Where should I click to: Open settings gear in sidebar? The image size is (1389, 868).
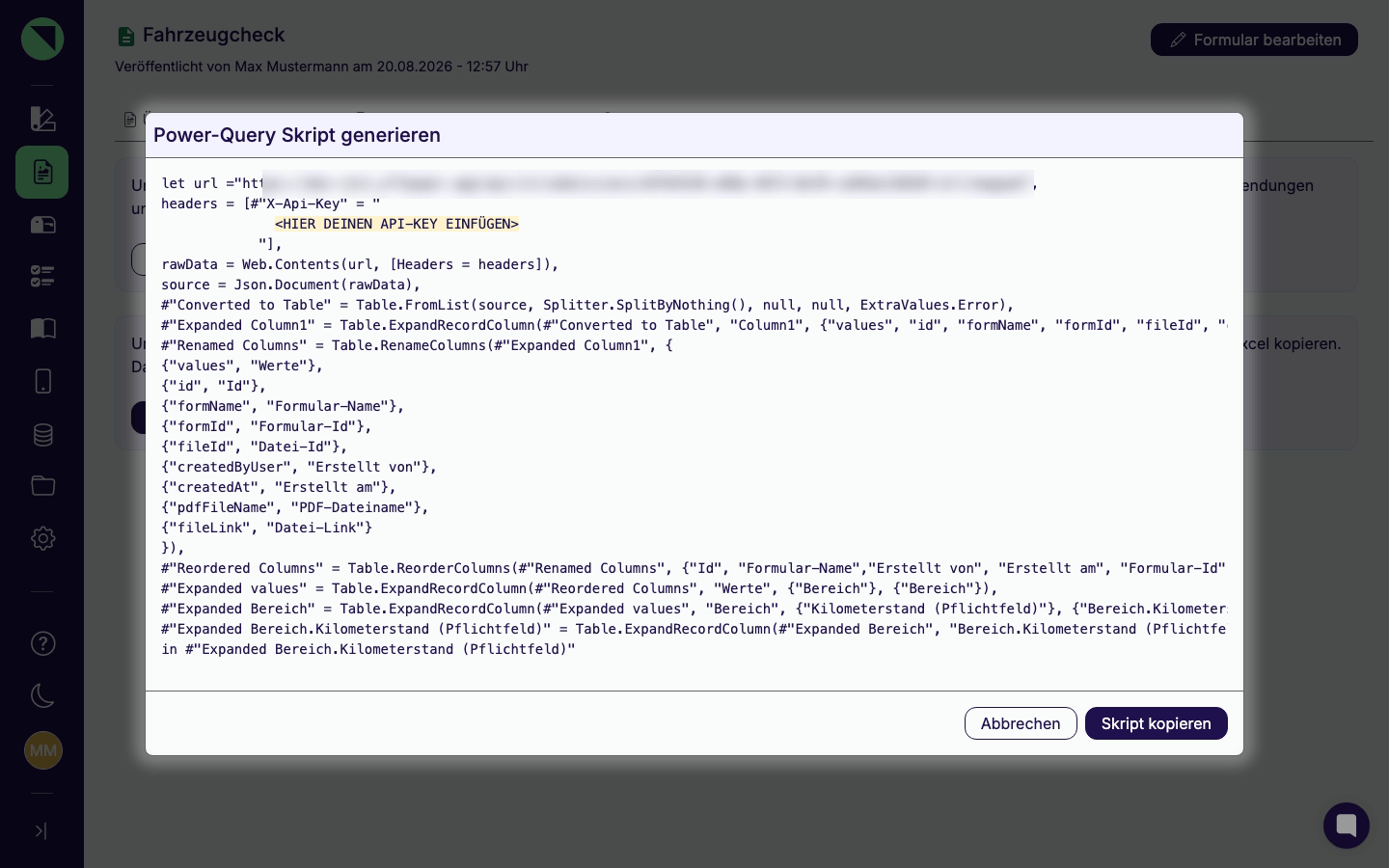(42, 538)
